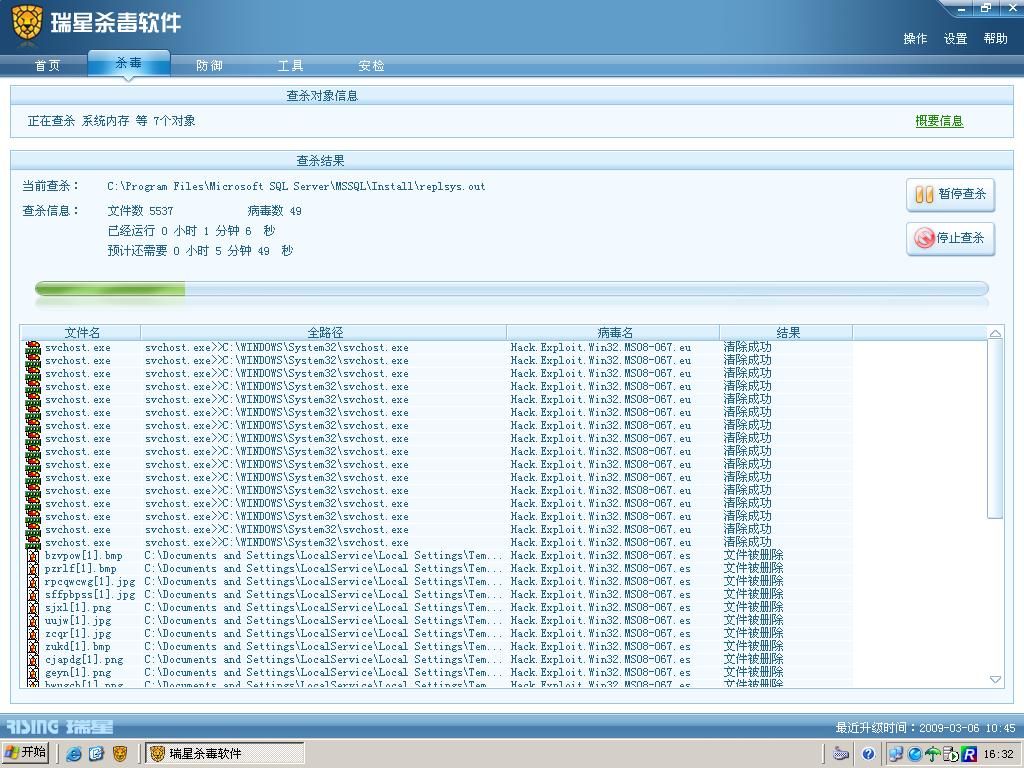Select file name sffpbpss[1].jpg
Image resolution: width=1024 pixels, height=768 pixels.
pyautogui.click(x=90, y=595)
